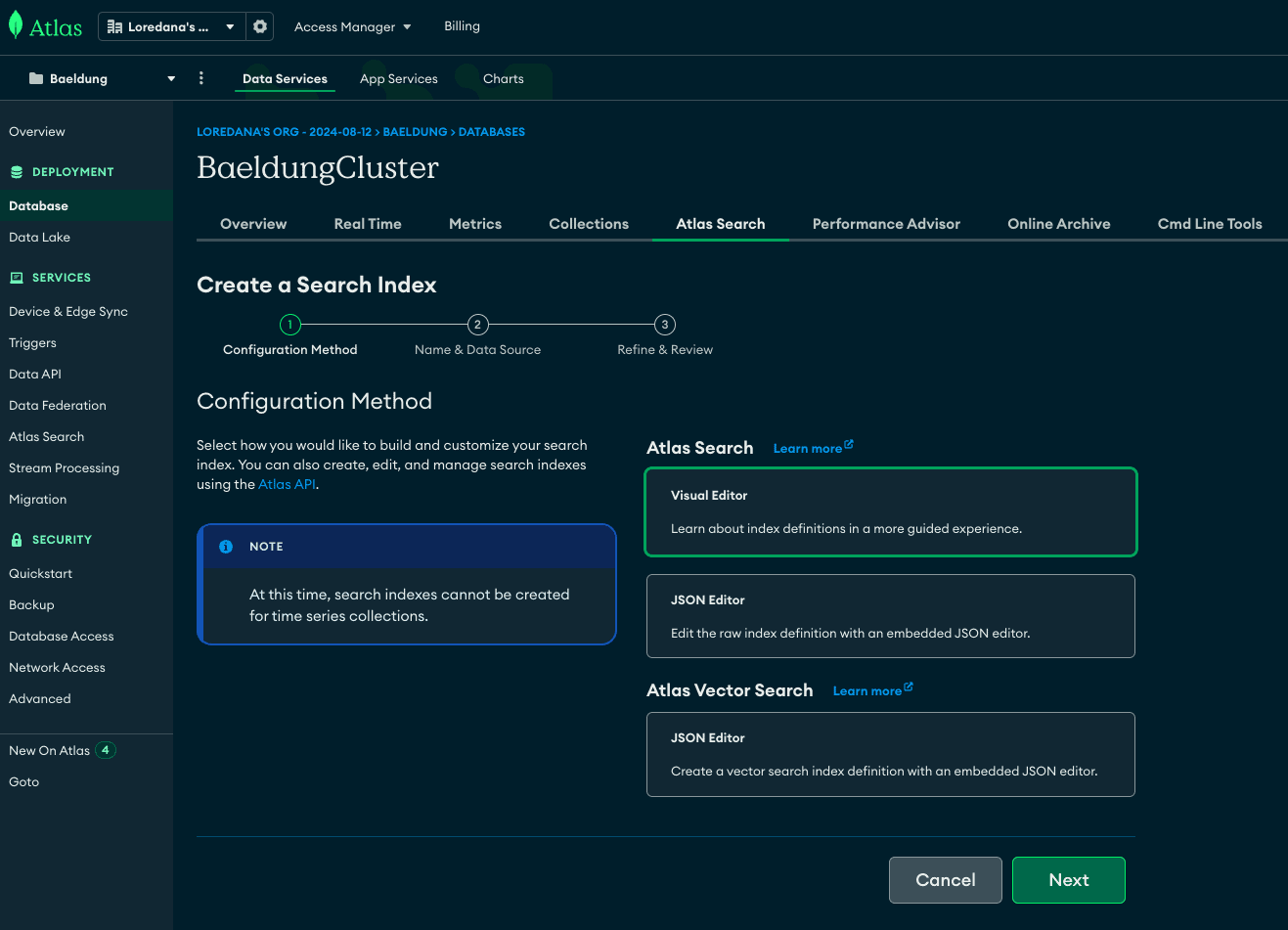Open Data Lake in sidebar
The height and width of the screenshot is (930, 1288).
39,238
